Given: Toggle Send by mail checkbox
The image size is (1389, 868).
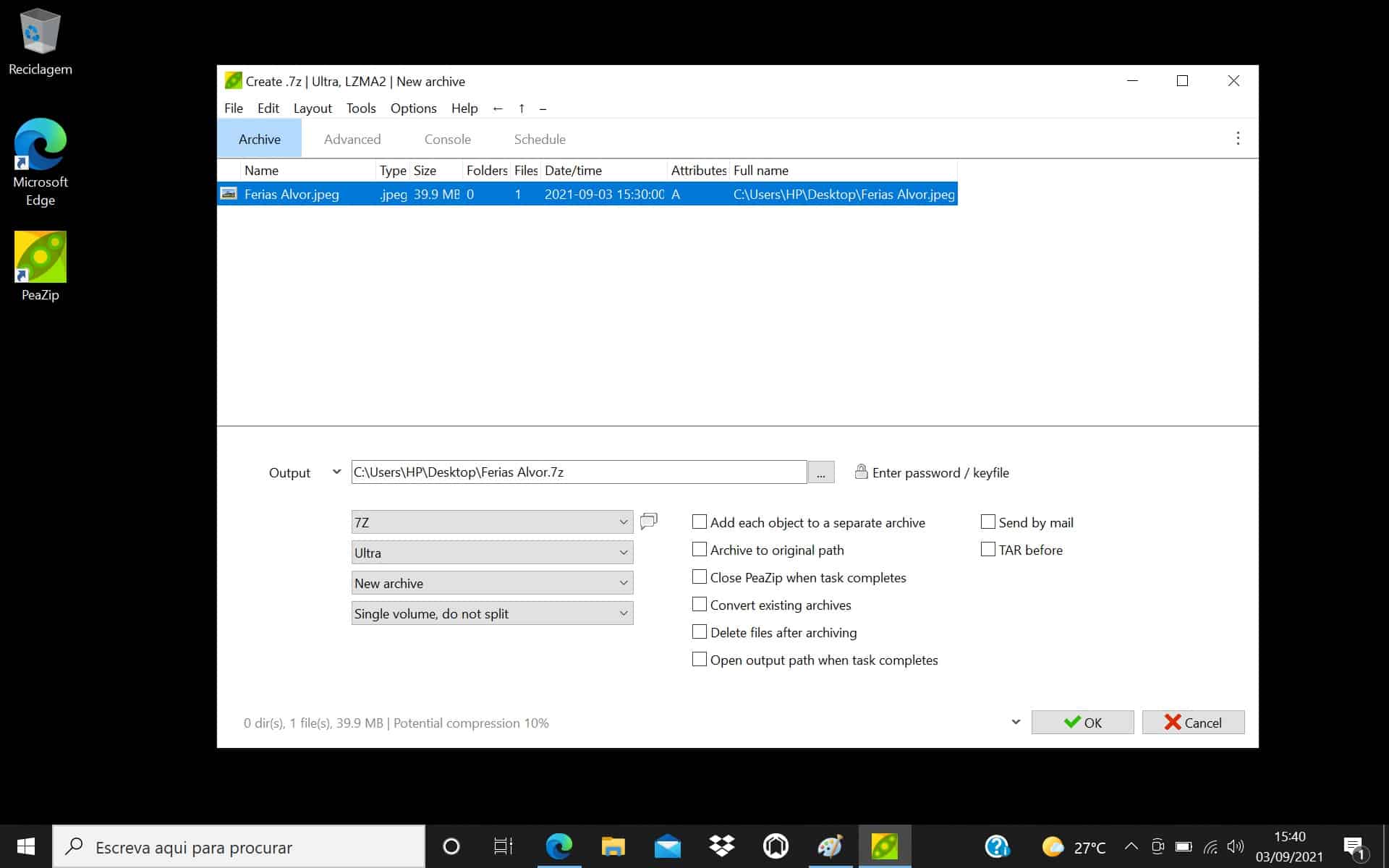Looking at the screenshot, I should click(988, 522).
